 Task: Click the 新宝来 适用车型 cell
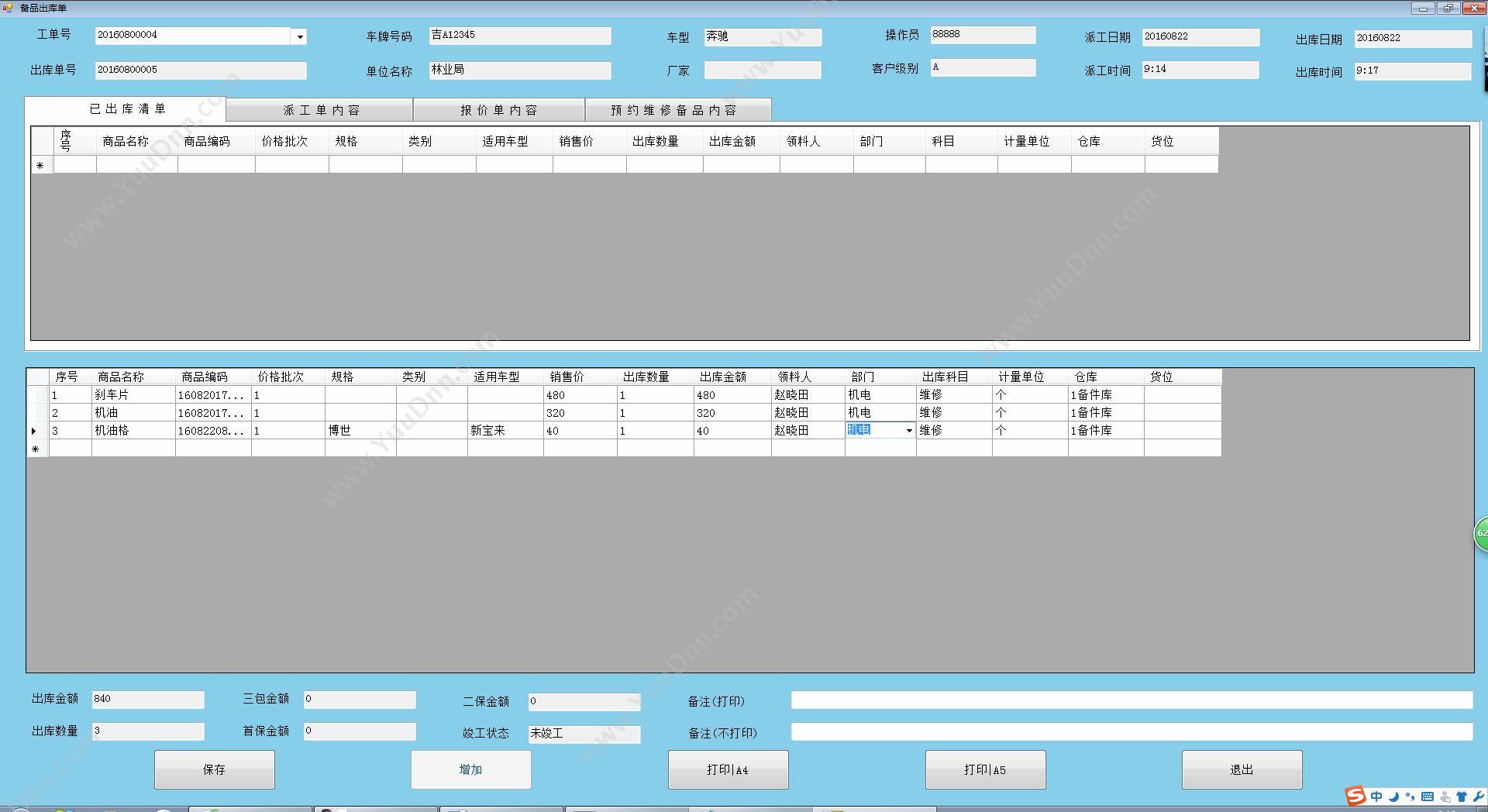point(505,430)
